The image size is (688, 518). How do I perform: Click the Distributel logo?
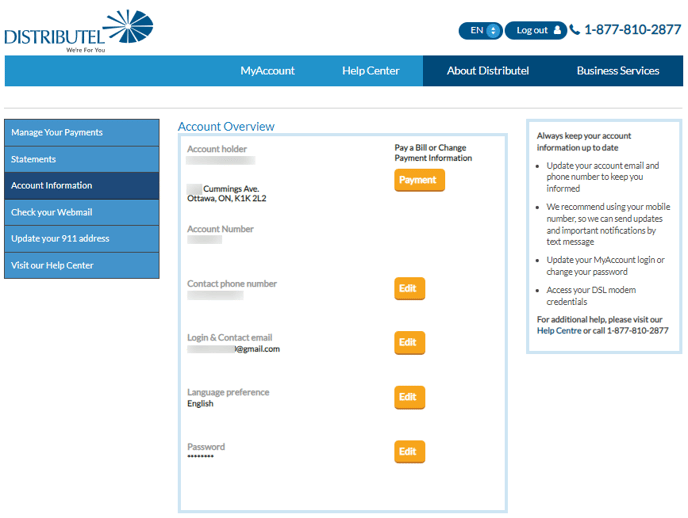coord(79,31)
